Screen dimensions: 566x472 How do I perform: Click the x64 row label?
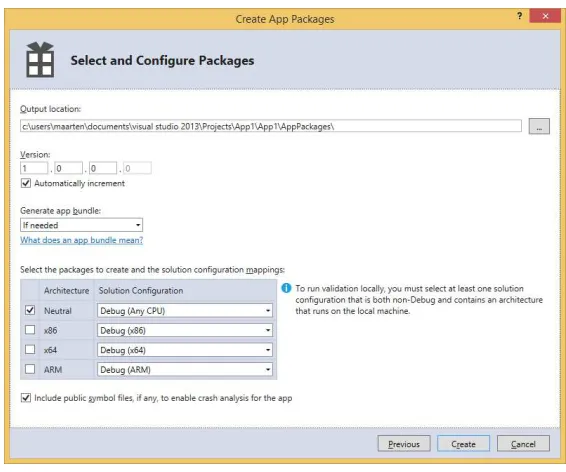(x=51, y=350)
